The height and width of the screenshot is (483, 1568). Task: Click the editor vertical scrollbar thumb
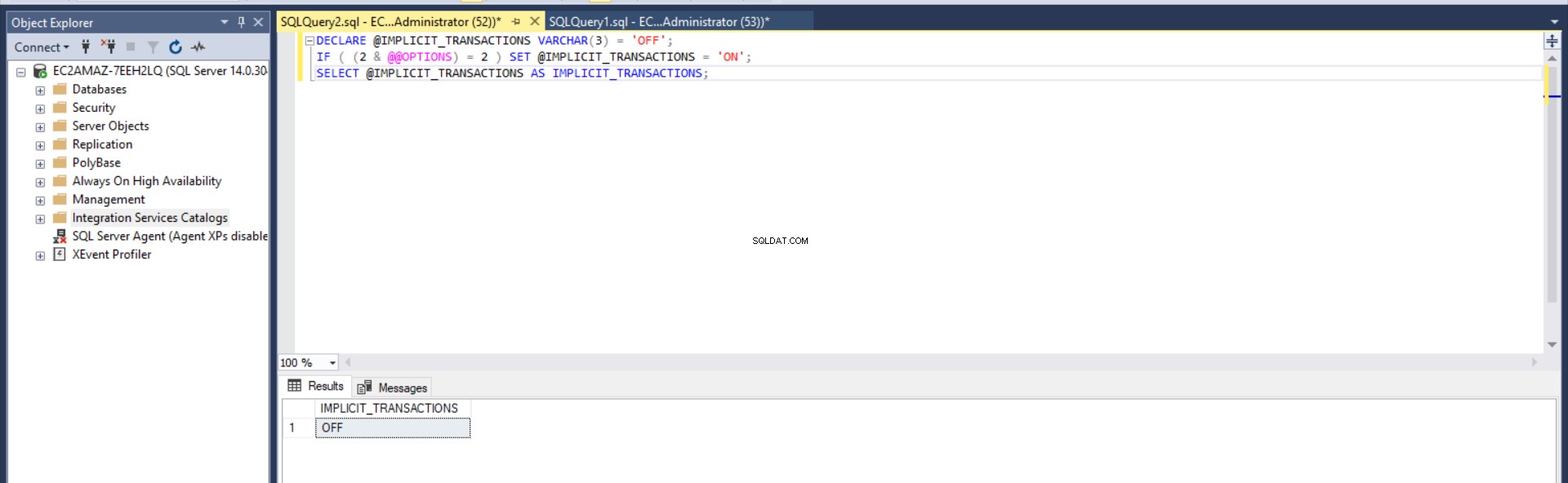click(1552, 184)
